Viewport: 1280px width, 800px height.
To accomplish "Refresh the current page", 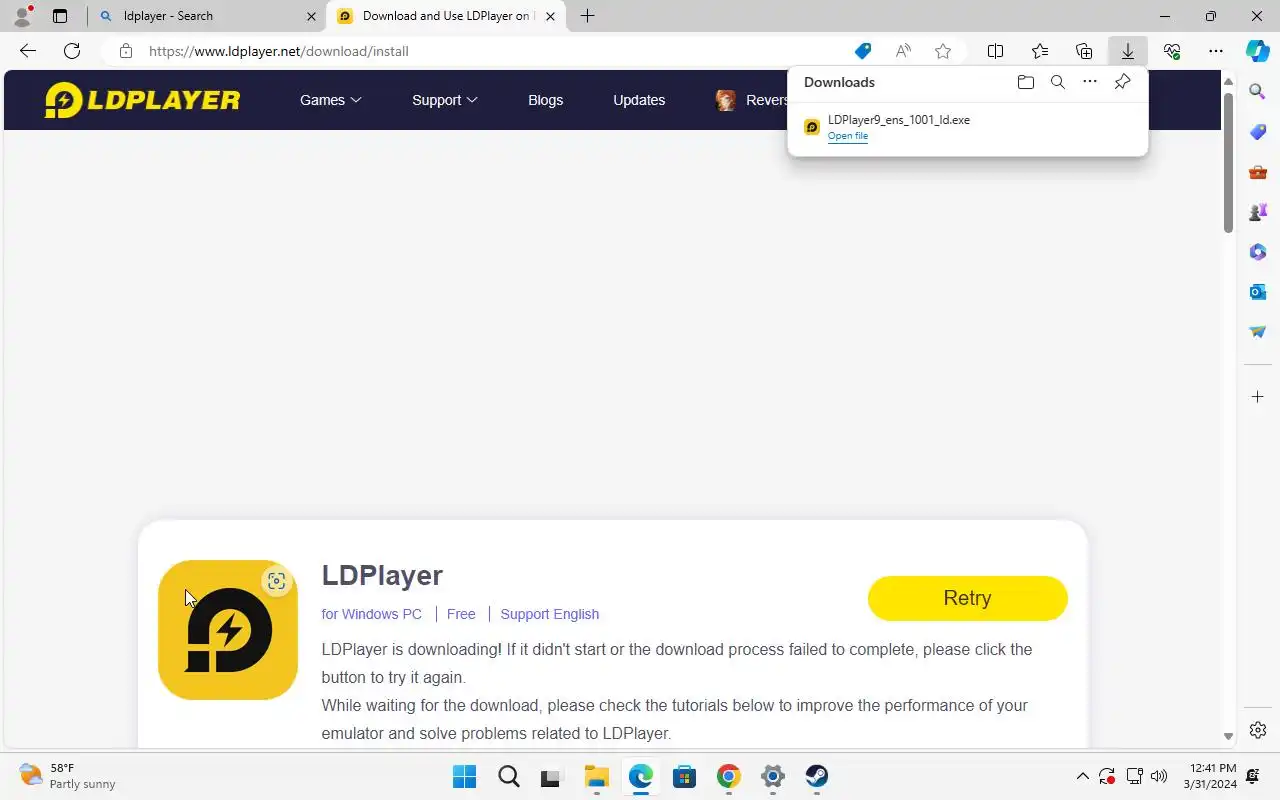I will click(x=72, y=51).
